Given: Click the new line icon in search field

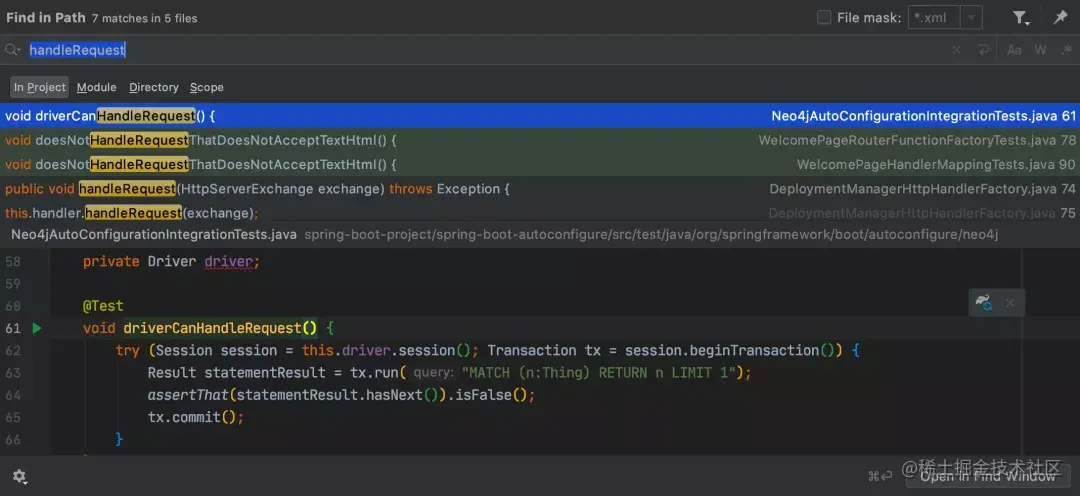Looking at the screenshot, I should [983, 50].
